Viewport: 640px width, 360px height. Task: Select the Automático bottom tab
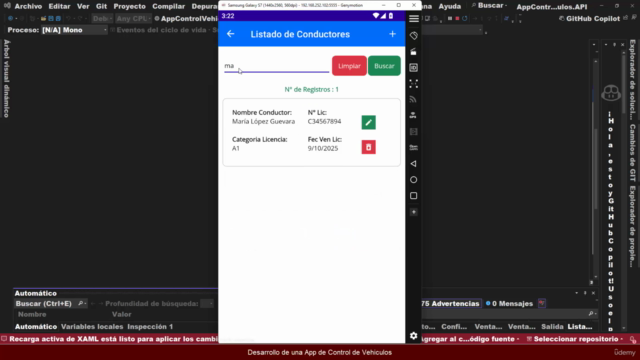pyautogui.click(x=36, y=327)
